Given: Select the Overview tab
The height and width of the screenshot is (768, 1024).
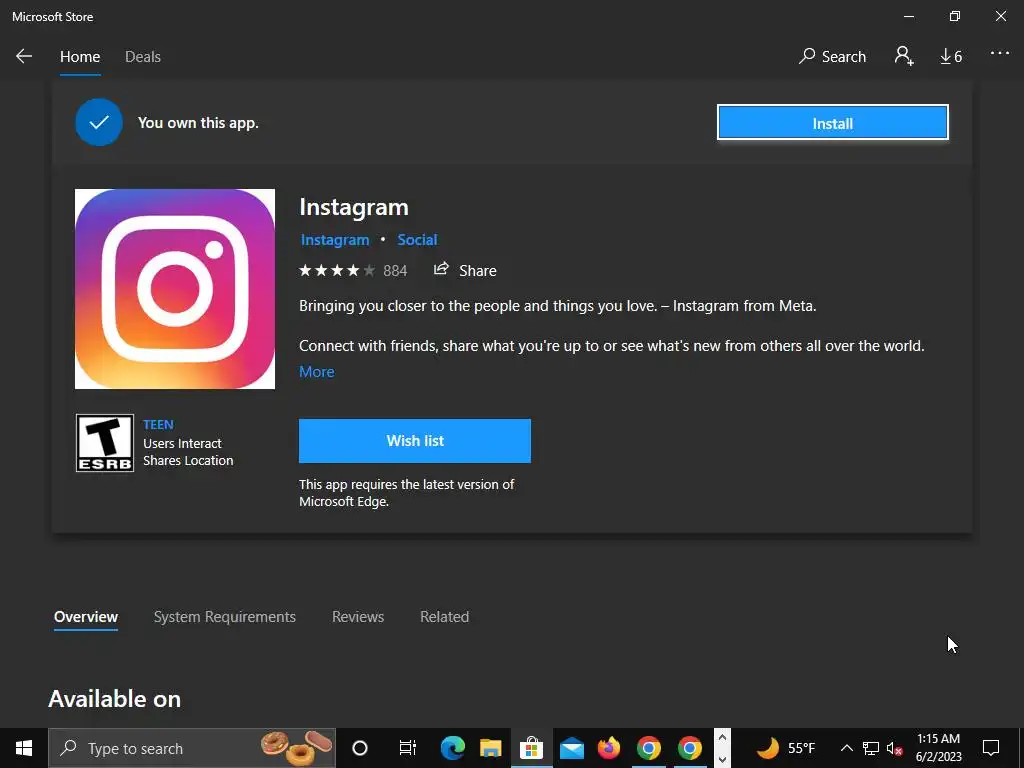Looking at the screenshot, I should [x=86, y=616].
